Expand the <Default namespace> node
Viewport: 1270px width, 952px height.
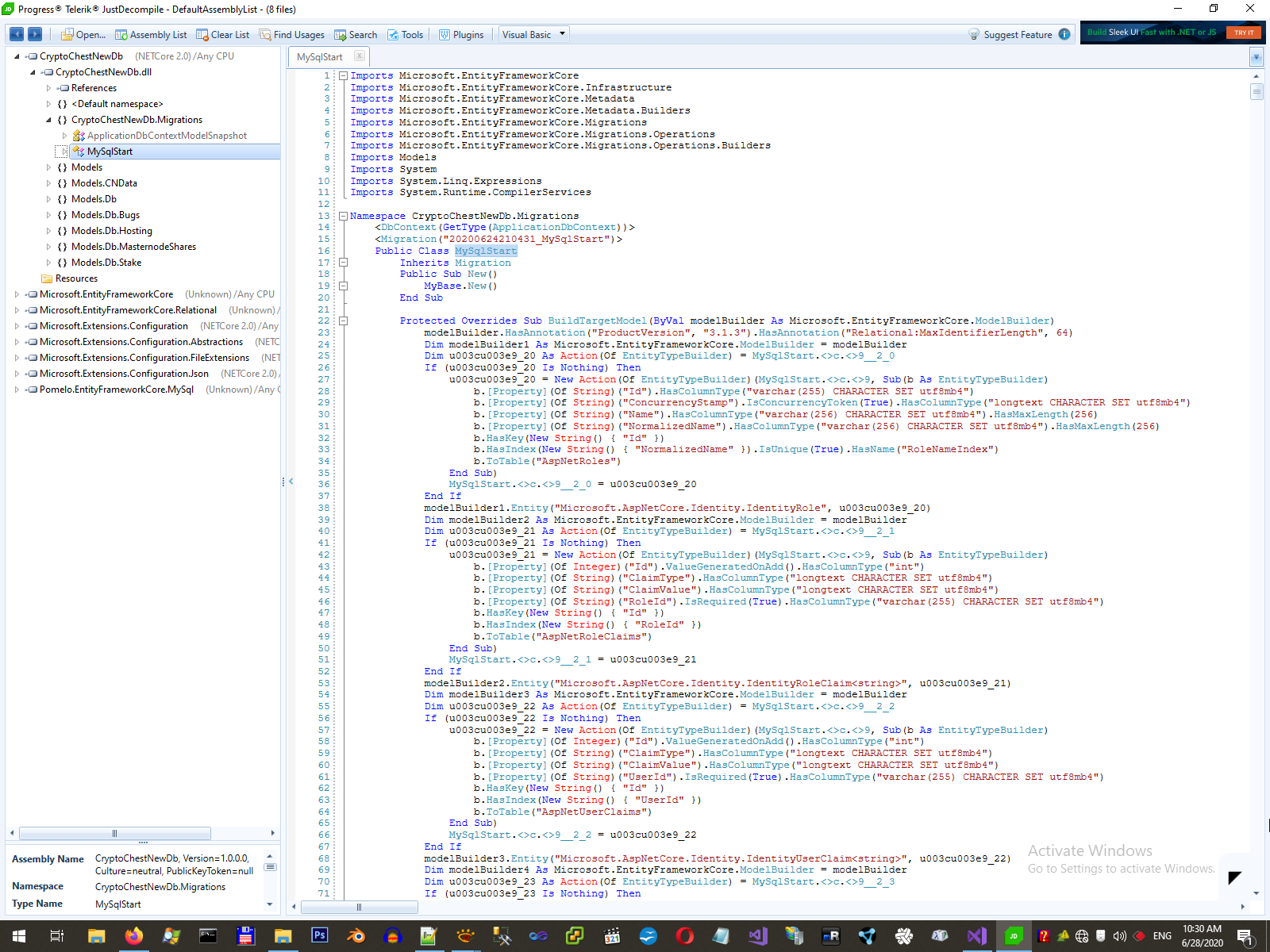click(48, 104)
